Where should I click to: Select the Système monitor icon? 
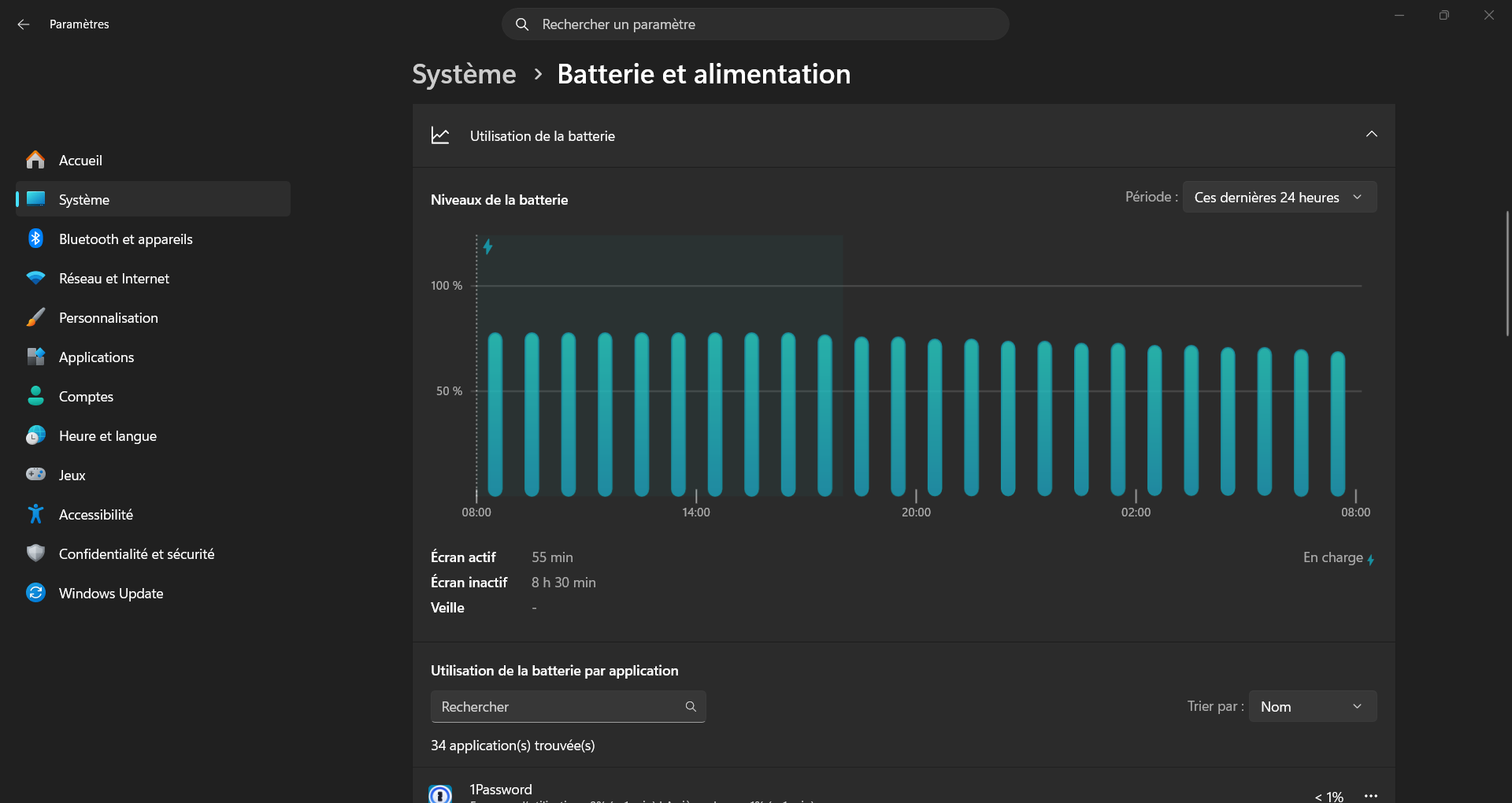pos(35,199)
